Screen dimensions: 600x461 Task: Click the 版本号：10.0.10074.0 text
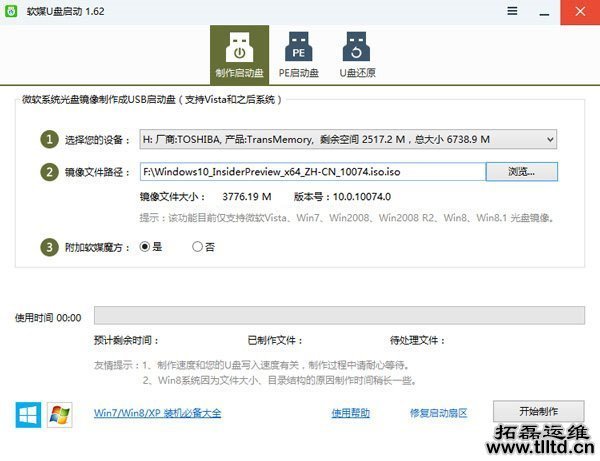click(342, 197)
